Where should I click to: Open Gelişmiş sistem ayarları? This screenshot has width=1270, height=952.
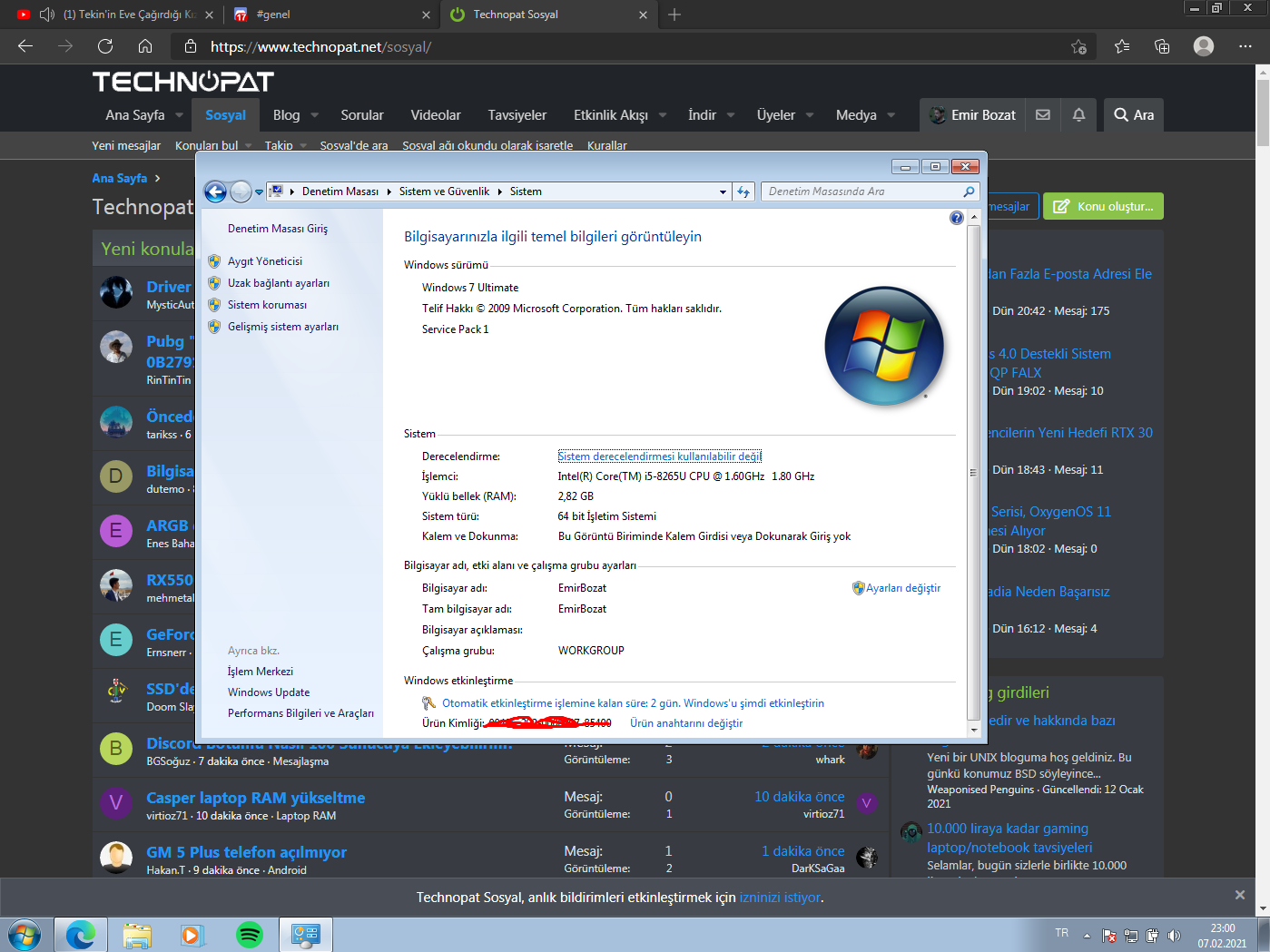[x=282, y=327]
